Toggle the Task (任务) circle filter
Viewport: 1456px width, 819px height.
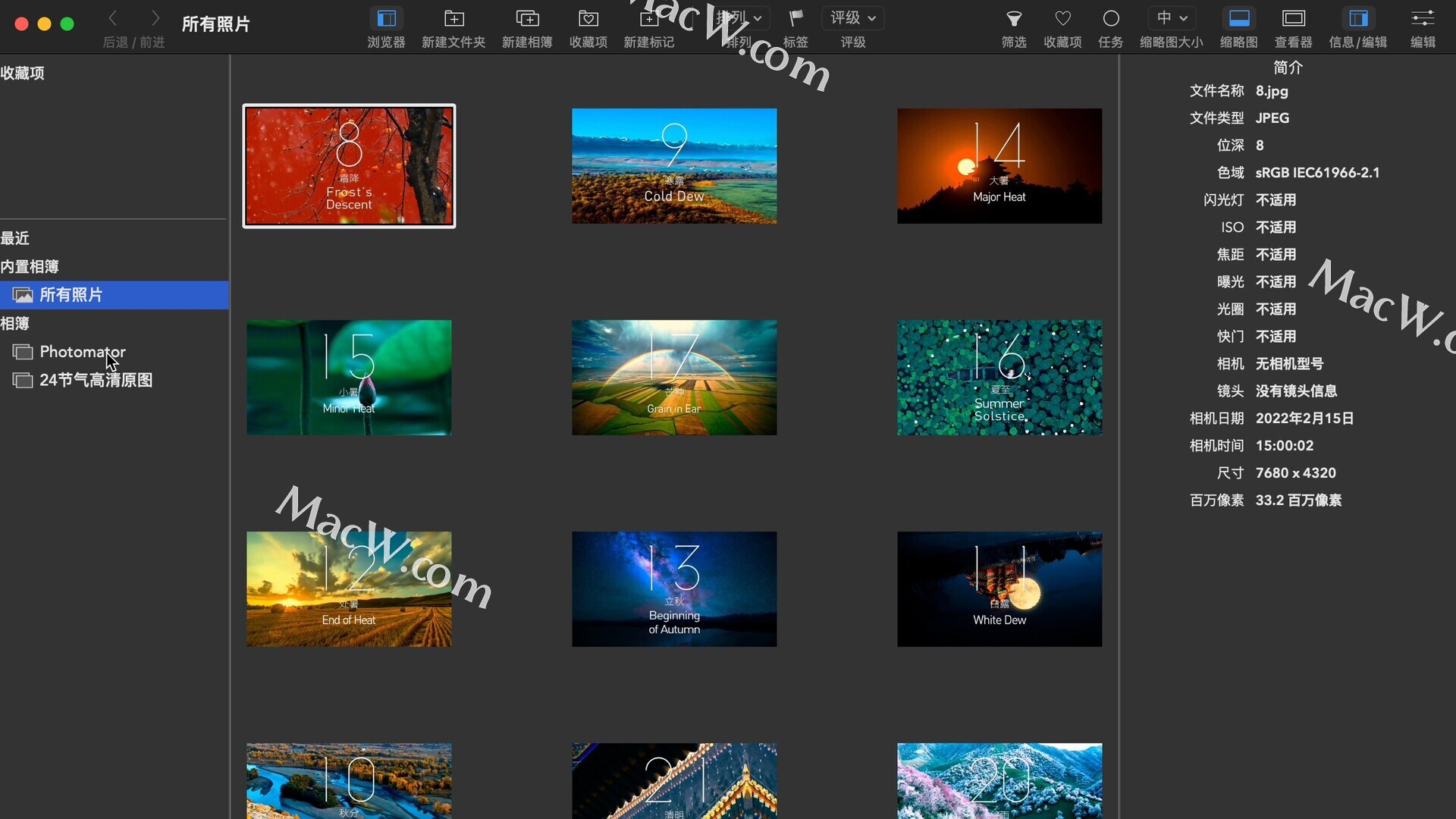[1110, 18]
